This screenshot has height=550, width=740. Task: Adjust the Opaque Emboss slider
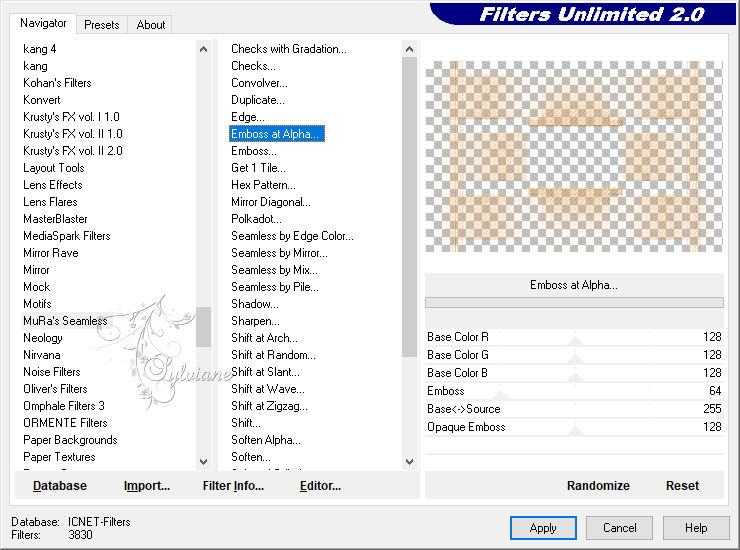click(x=574, y=427)
